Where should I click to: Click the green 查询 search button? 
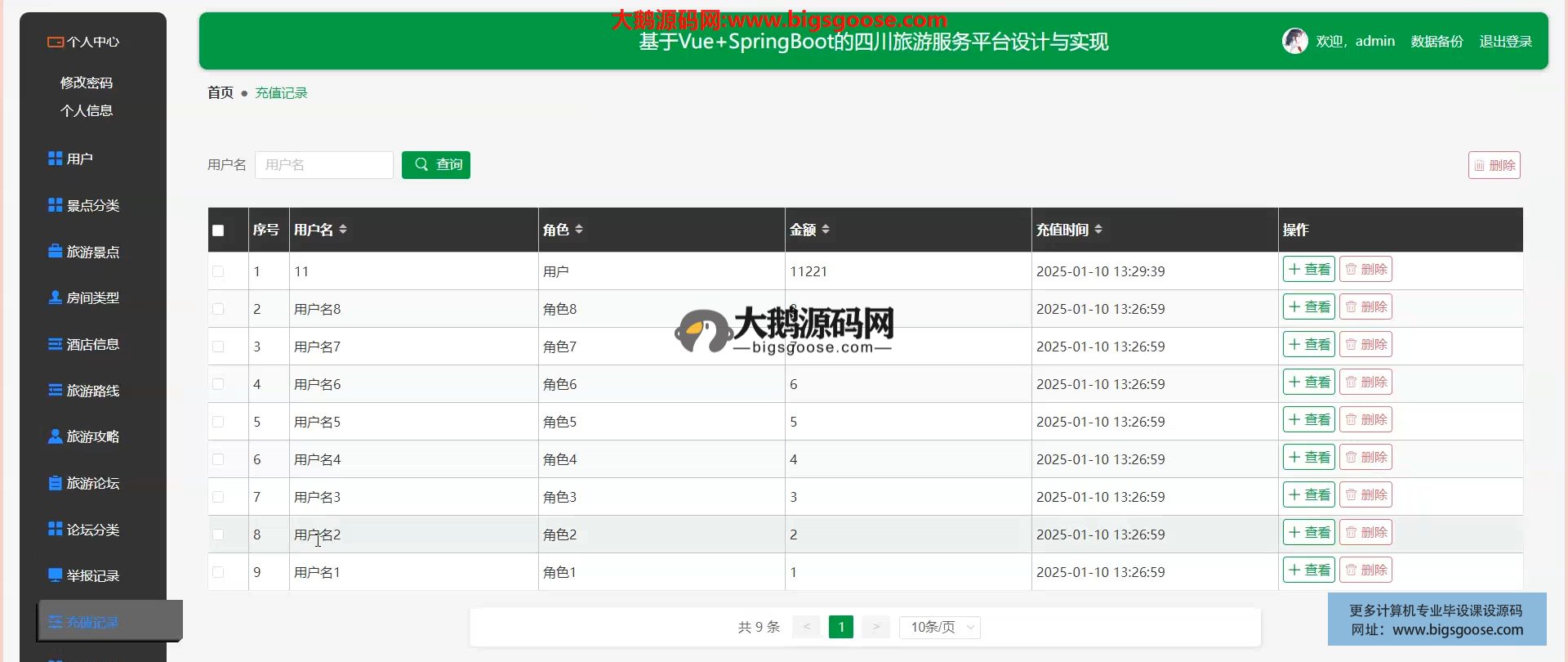point(436,165)
